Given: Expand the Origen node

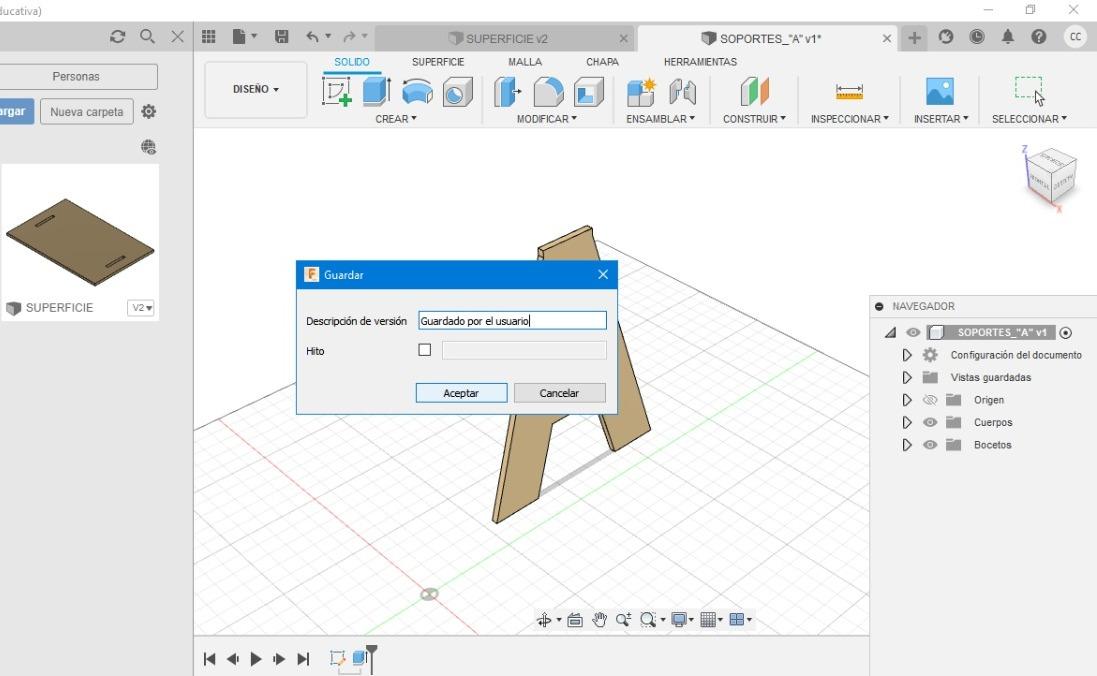Looking at the screenshot, I should [x=907, y=400].
